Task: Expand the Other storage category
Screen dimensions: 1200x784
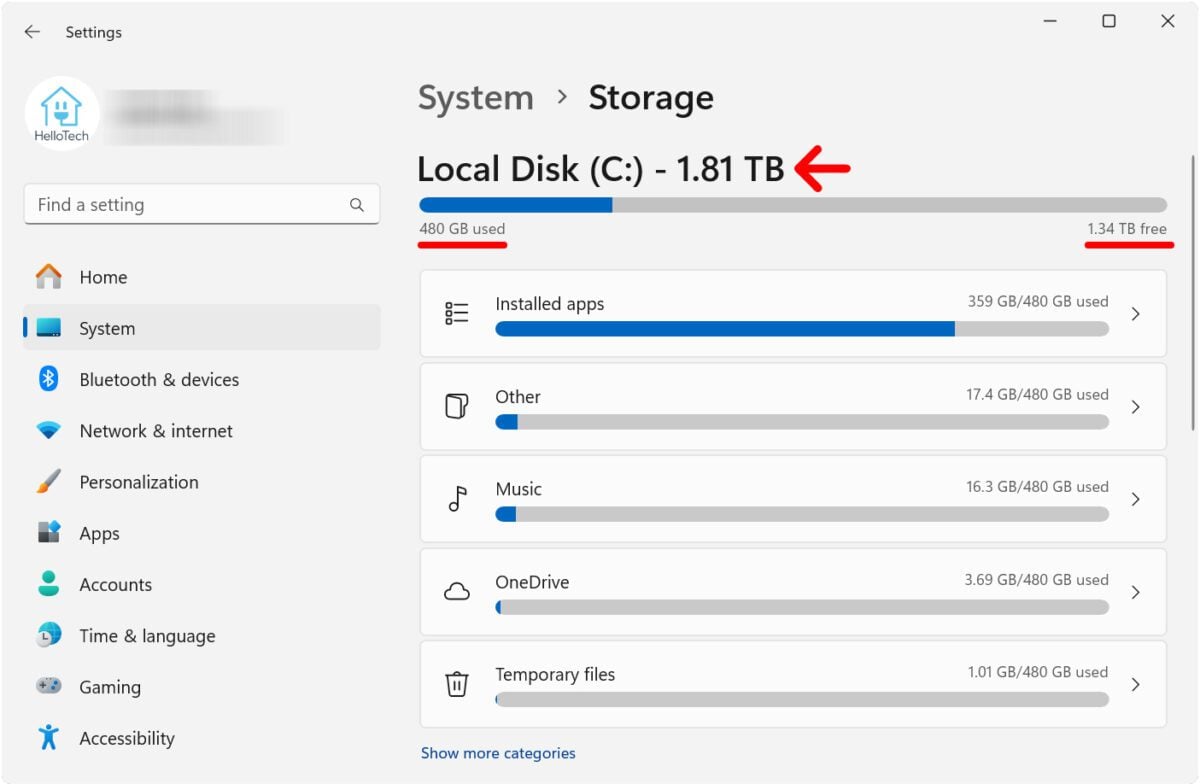Action: click(x=1135, y=406)
